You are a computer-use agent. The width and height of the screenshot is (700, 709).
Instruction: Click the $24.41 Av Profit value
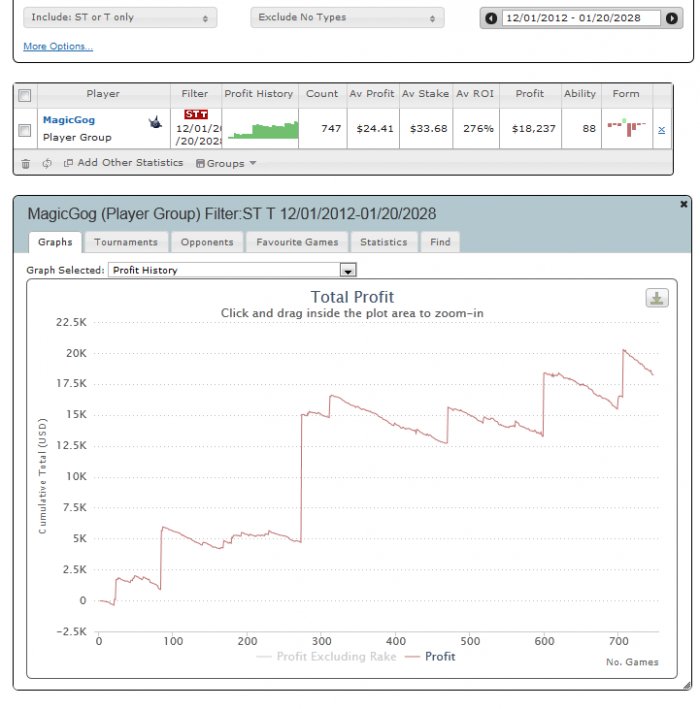(375, 129)
